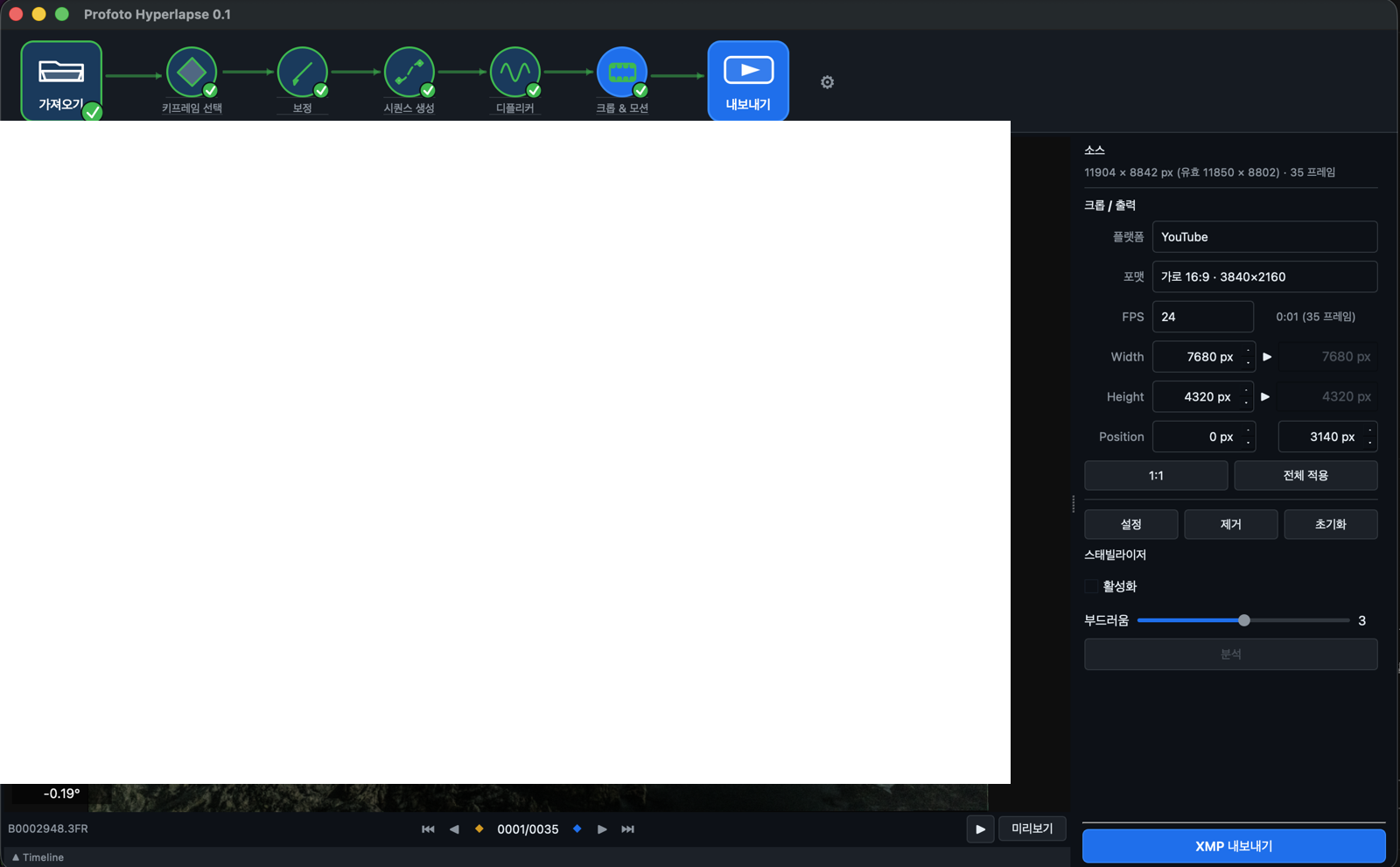
Task: Open the 내보내기 export step
Action: coord(748,80)
